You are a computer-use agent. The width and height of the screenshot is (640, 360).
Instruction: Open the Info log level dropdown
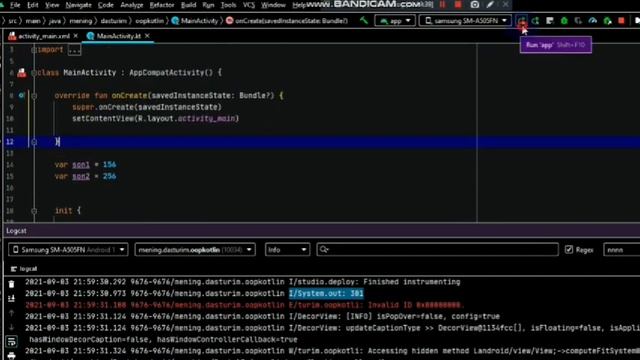click(x=287, y=249)
